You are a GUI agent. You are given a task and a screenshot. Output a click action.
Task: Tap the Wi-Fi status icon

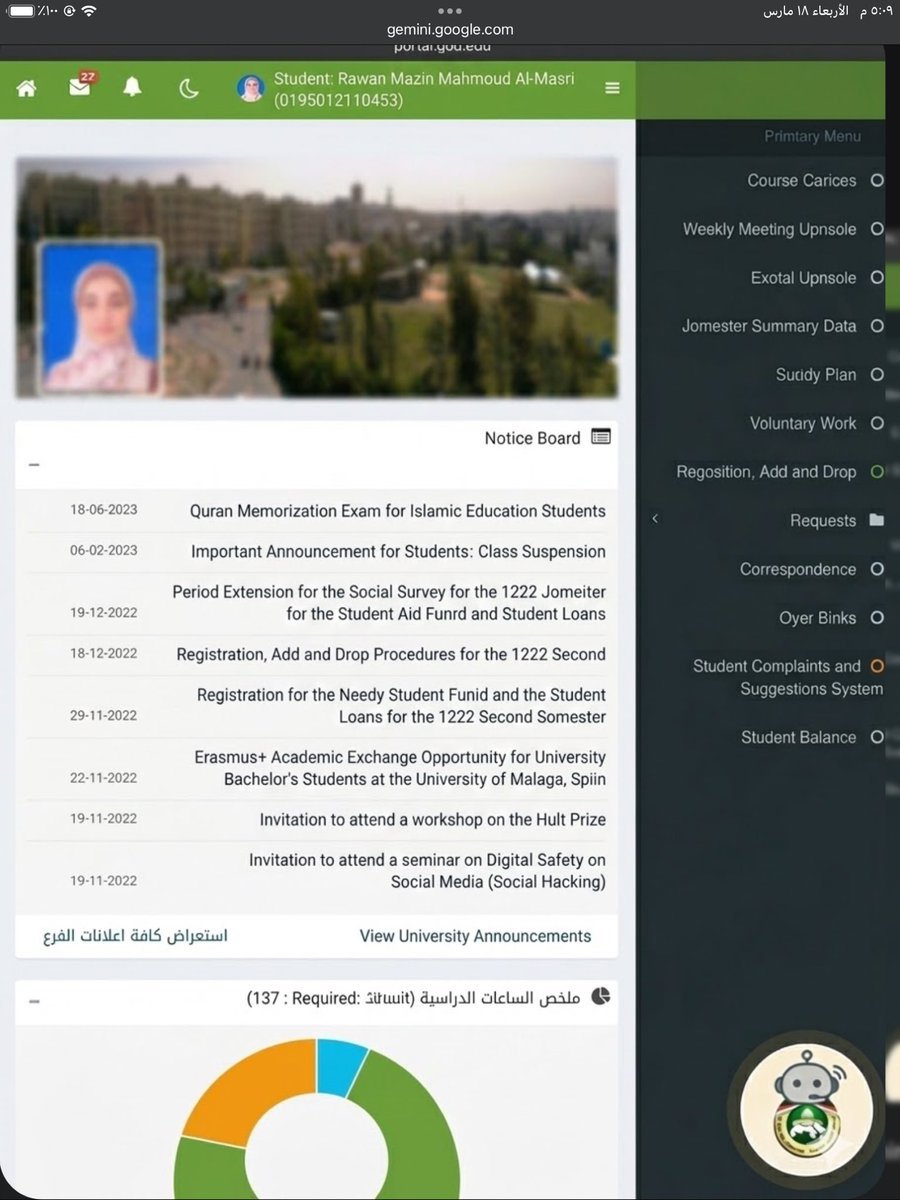click(x=89, y=11)
